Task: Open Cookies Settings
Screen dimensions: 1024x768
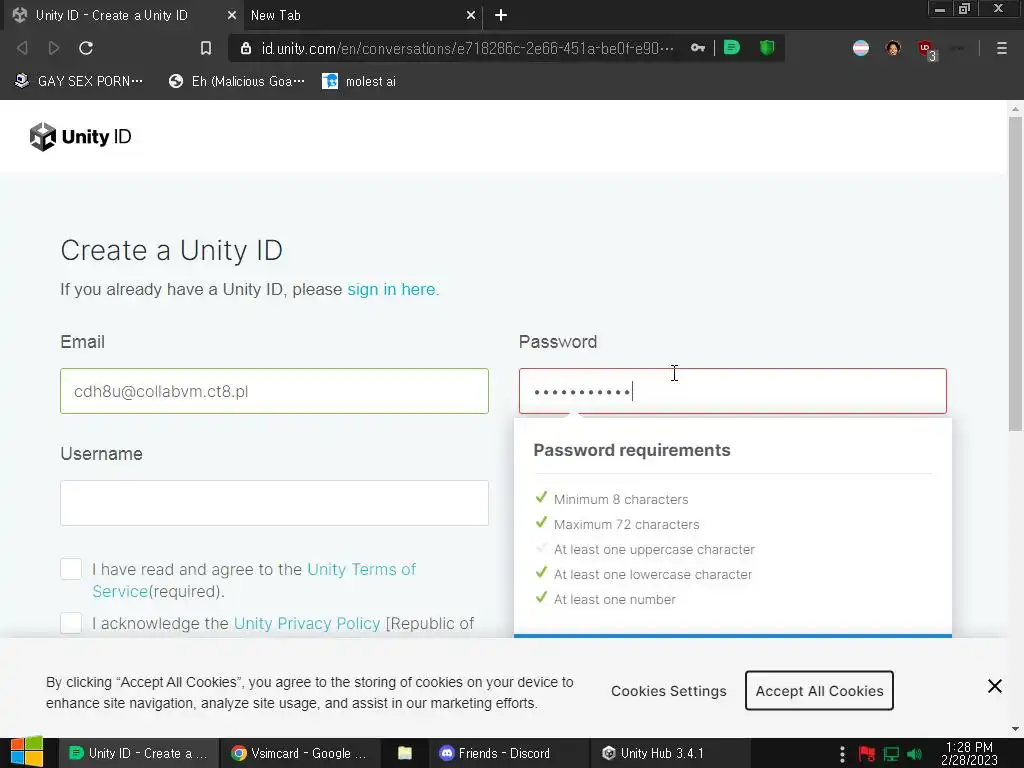Action: pos(669,691)
